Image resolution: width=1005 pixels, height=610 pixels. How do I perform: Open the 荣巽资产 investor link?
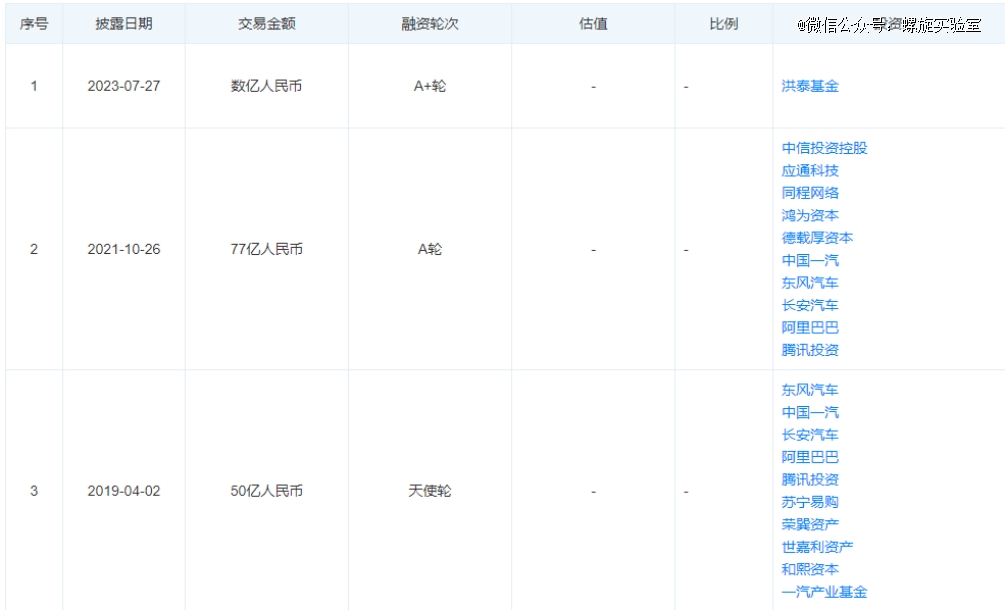(810, 524)
